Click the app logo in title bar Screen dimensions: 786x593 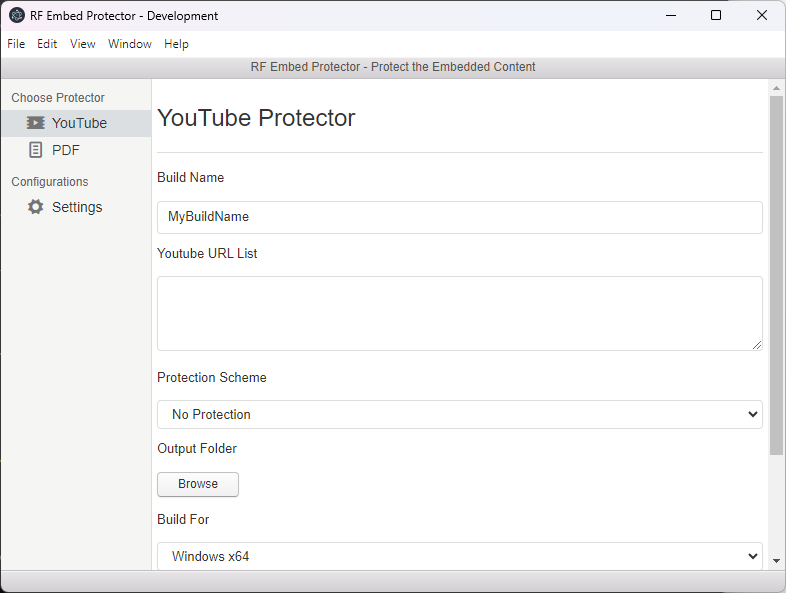17,16
